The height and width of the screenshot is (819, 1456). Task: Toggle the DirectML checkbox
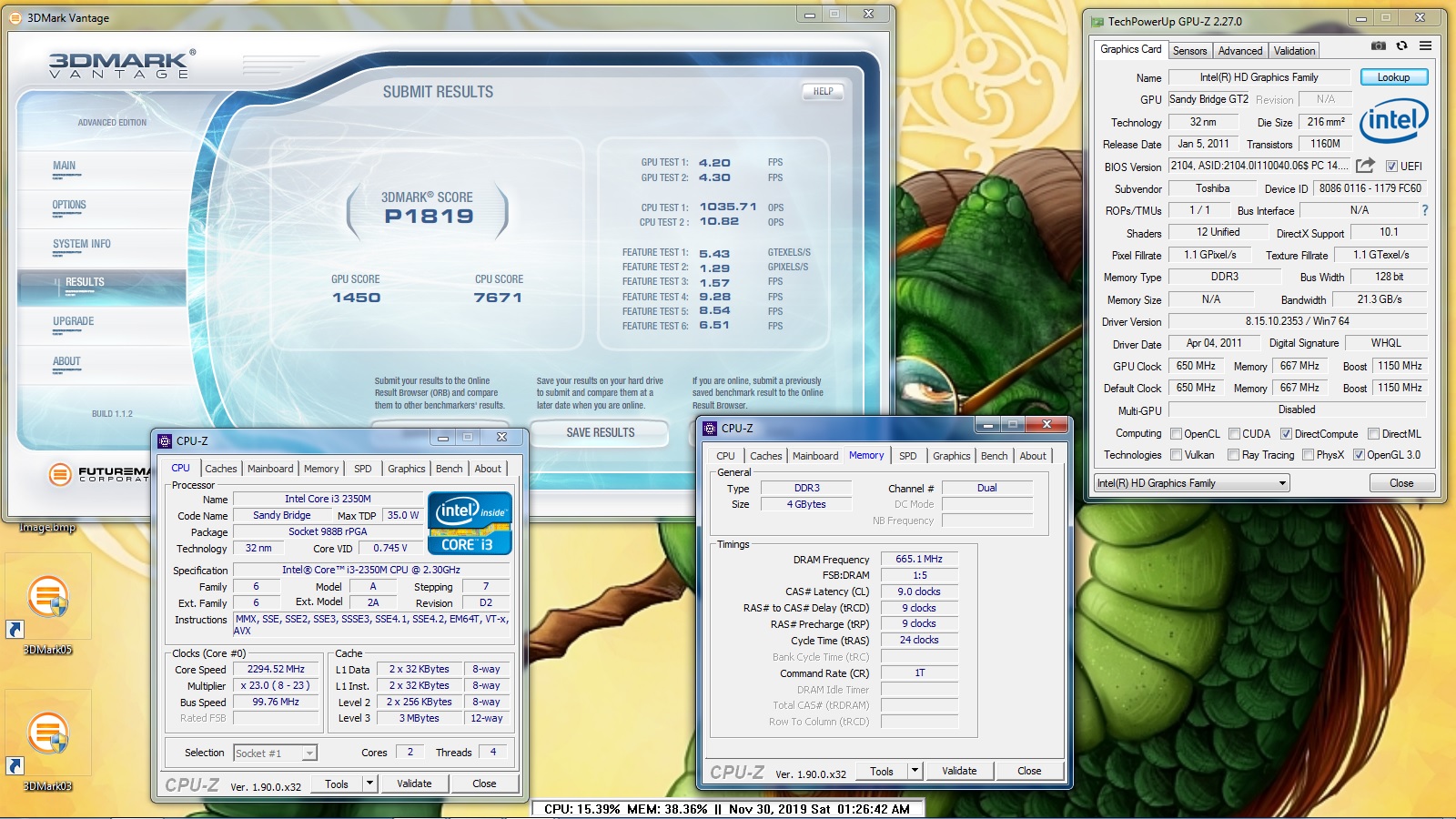(x=1373, y=434)
